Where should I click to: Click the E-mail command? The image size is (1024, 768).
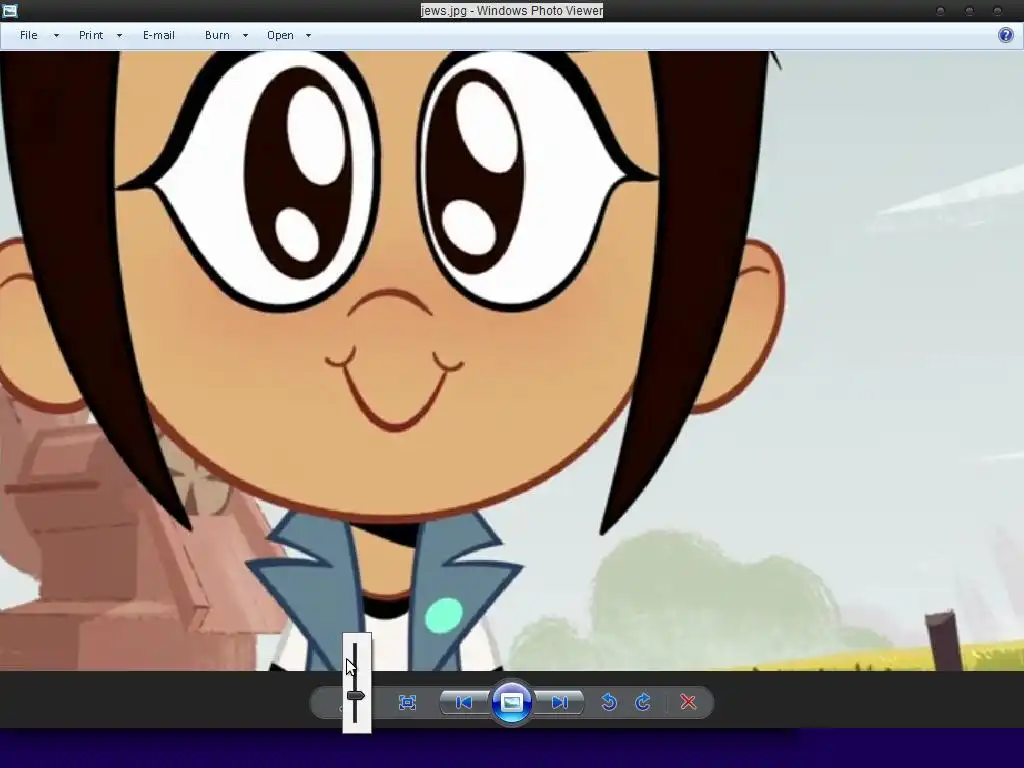pyautogui.click(x=159, y=35)
